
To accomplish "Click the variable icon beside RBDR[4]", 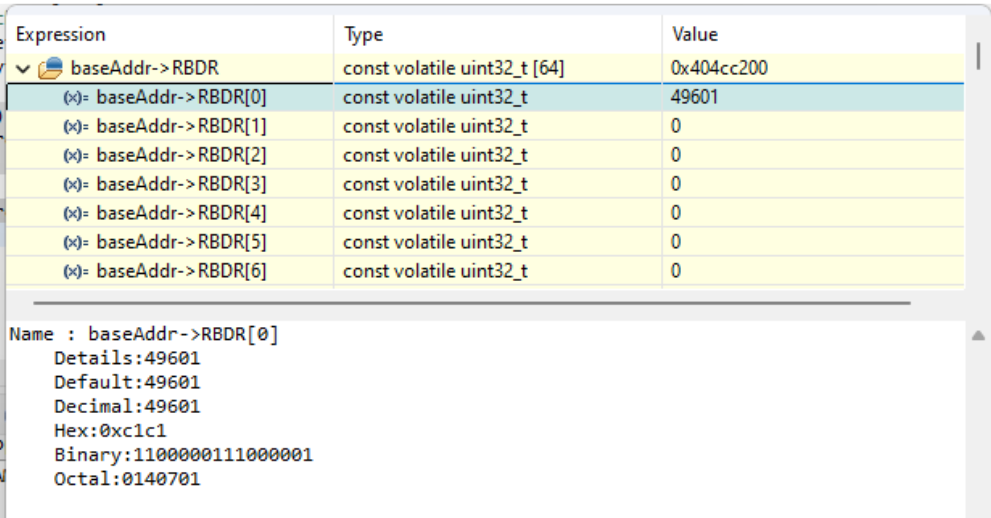I will click(x=79, y=213).
